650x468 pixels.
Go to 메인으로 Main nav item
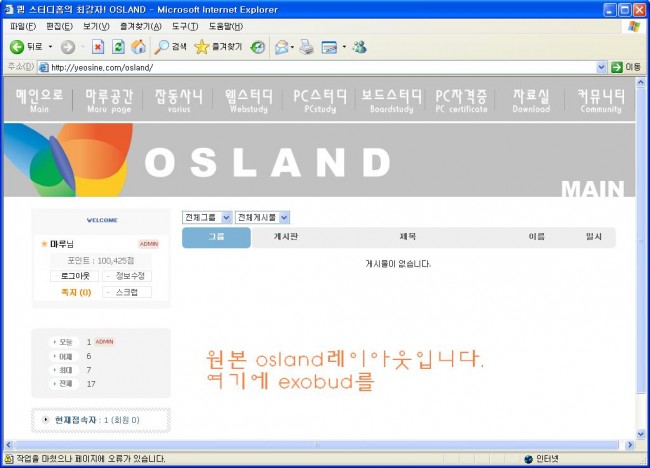point(39,100)
